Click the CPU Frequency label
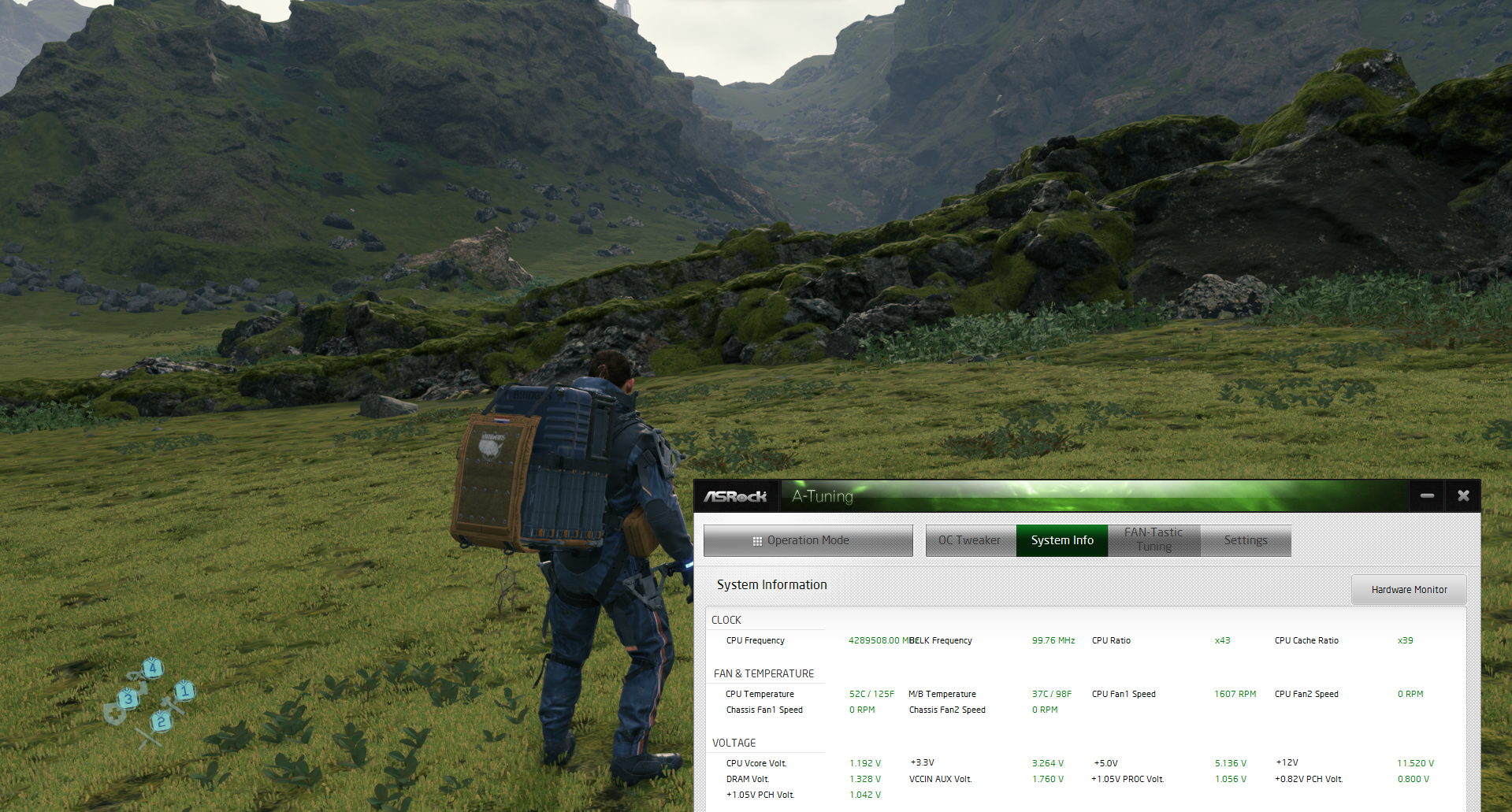The height and width of the screenshot is (812, 1512). tap(756, 640)
